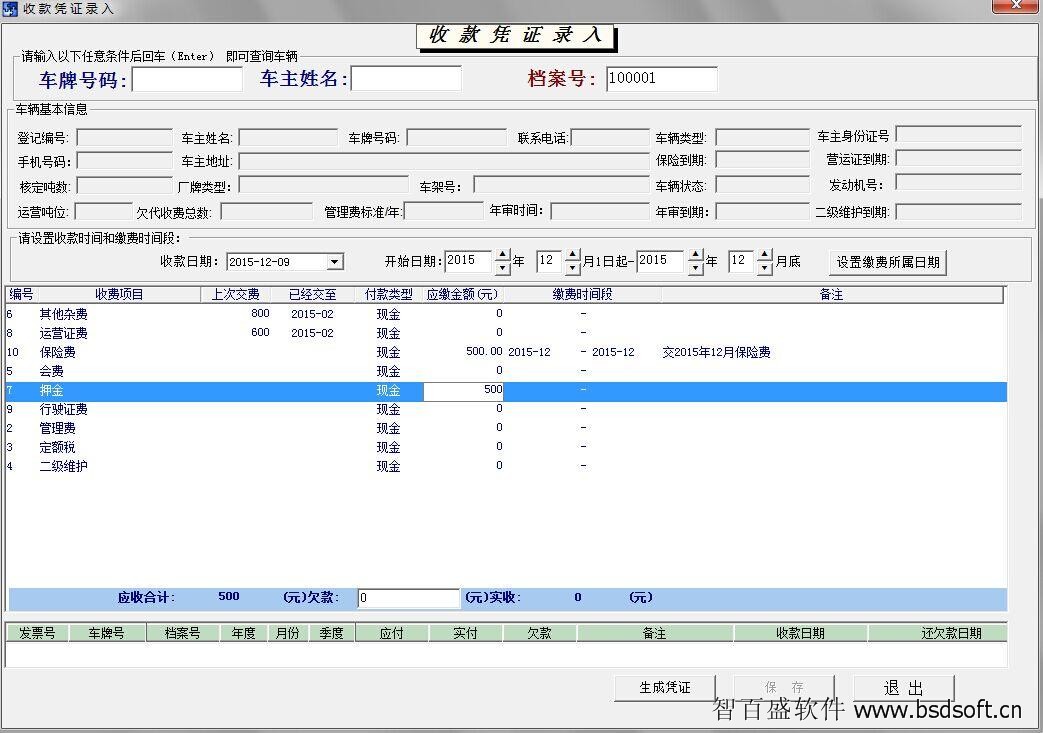Click the 欠款 amount input field
Viewport: 1043px width, 733px height.
click(x=408, y=598)
